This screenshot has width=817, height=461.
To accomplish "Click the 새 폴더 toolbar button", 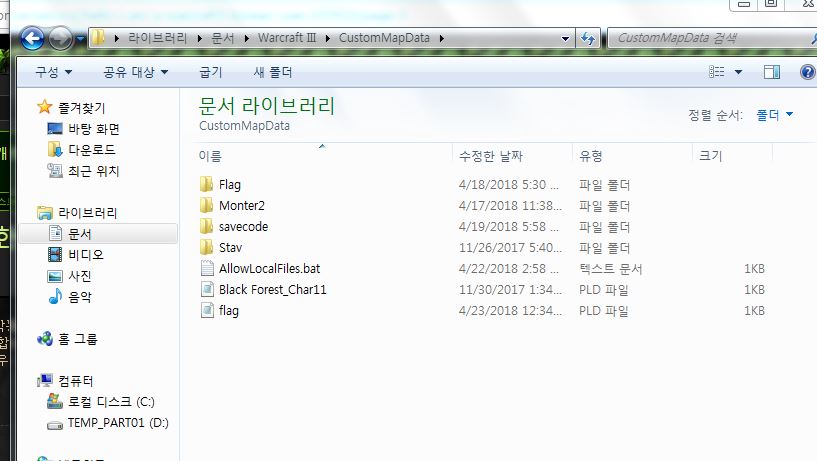I will coord(273,72).
